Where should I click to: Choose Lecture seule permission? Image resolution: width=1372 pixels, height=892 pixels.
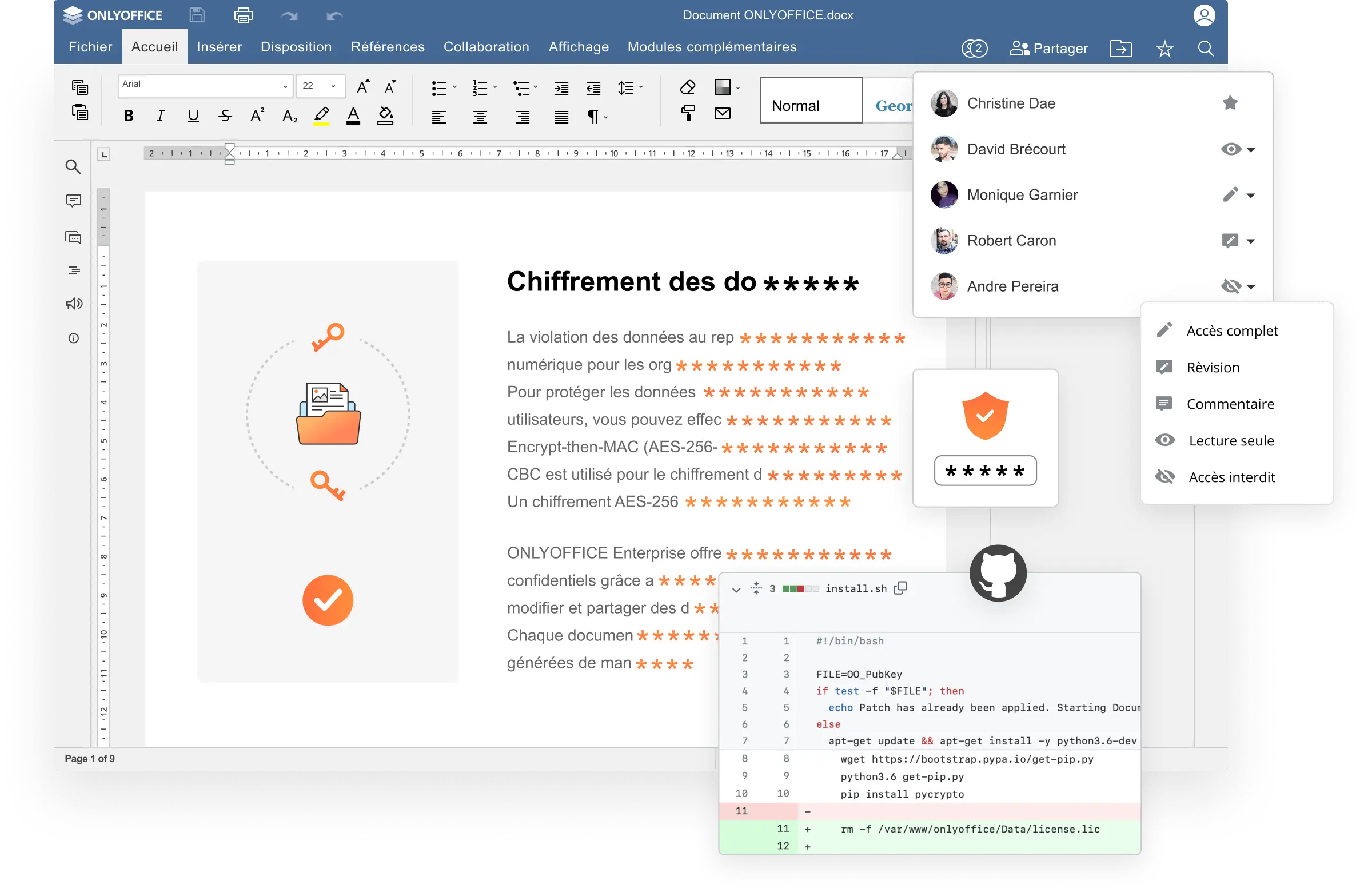(1236, 440)
